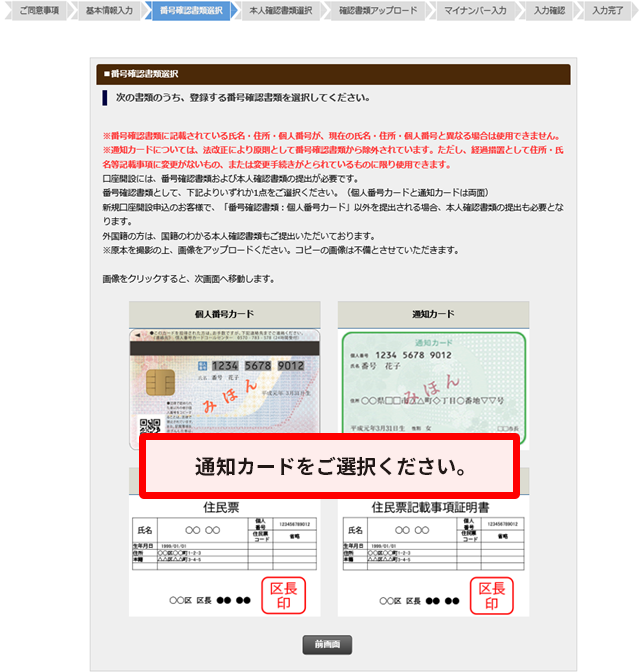Click the 外国籍の方は note line

[x=239, y=236]
